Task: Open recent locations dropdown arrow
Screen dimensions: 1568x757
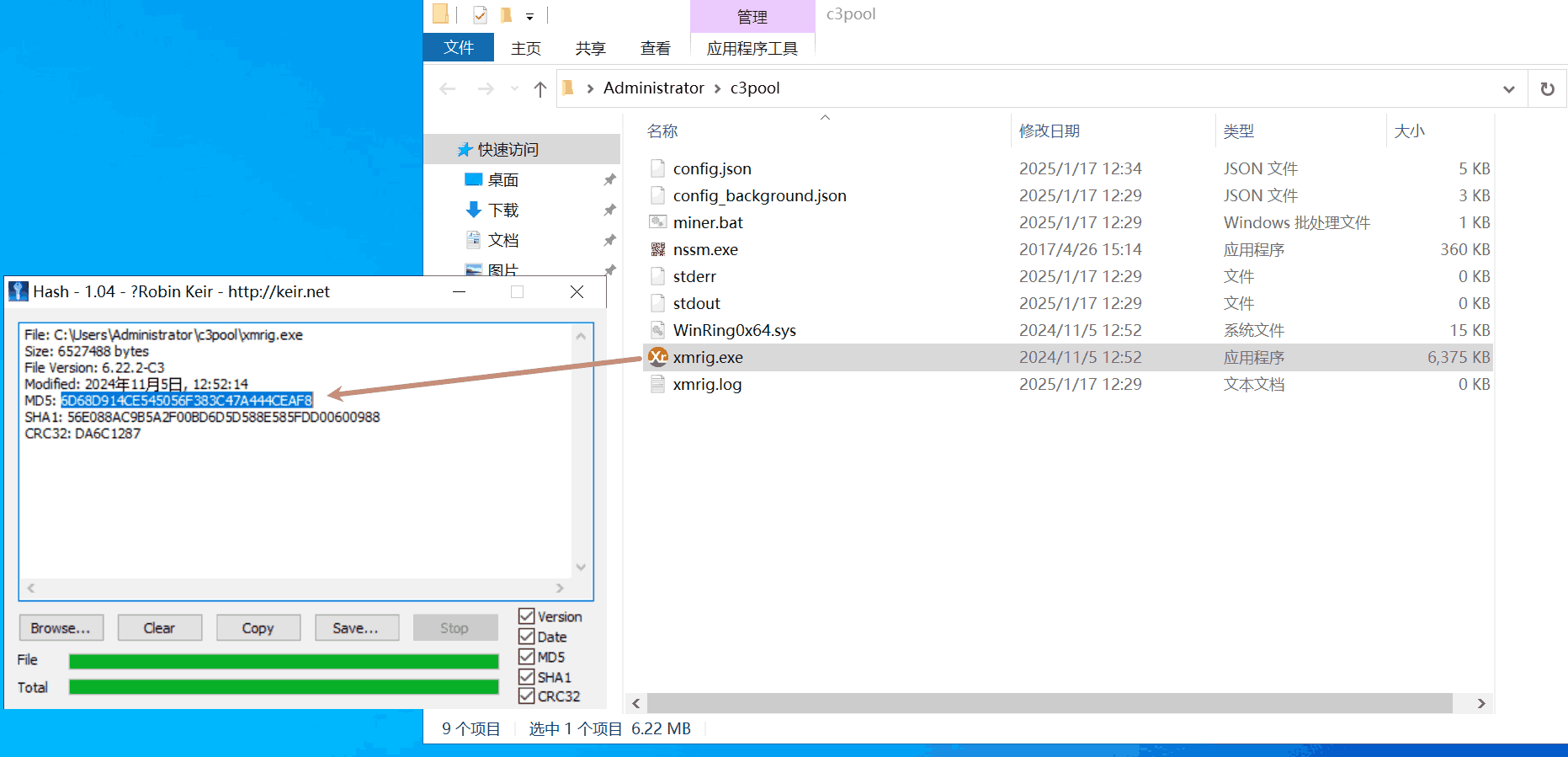Action: click(x=514, y=88)
